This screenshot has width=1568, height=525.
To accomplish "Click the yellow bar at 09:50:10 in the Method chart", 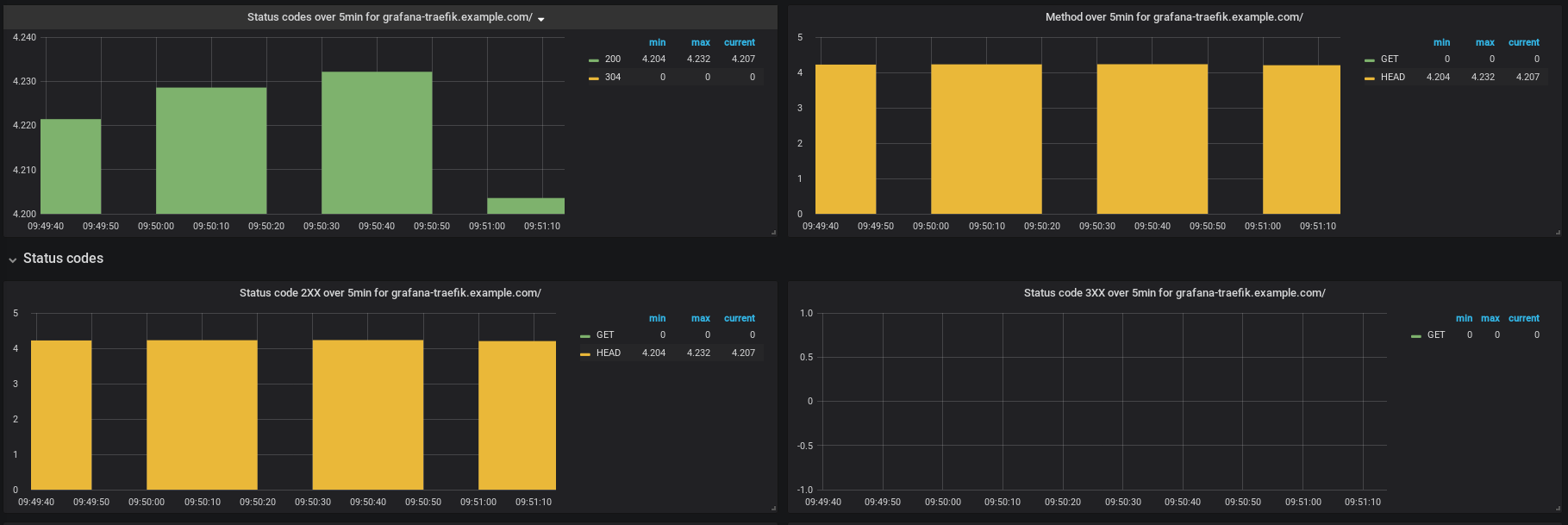I will pos(986,139).
